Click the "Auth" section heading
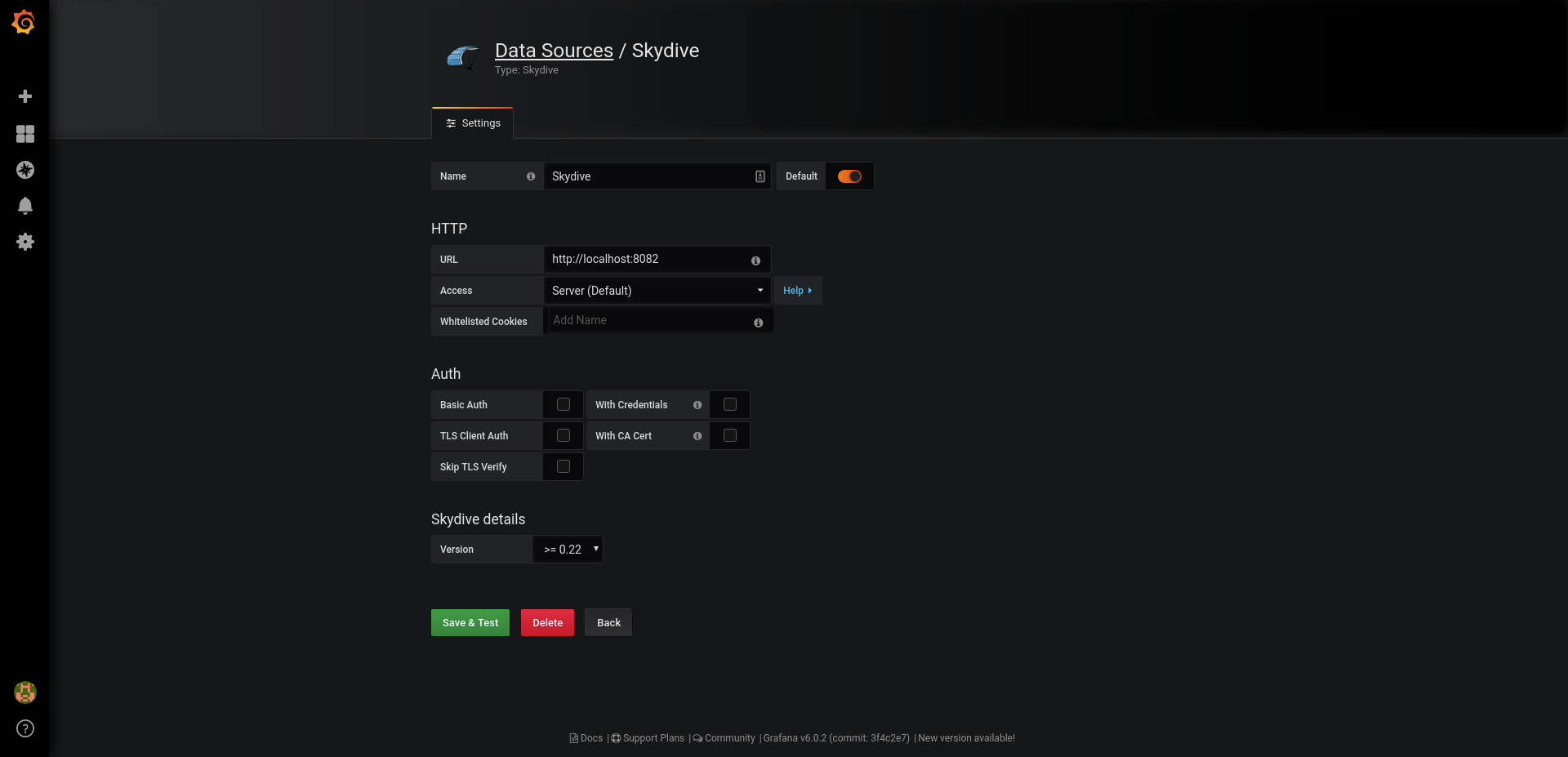The image size is (1568, 757). [x=446, y=374]
